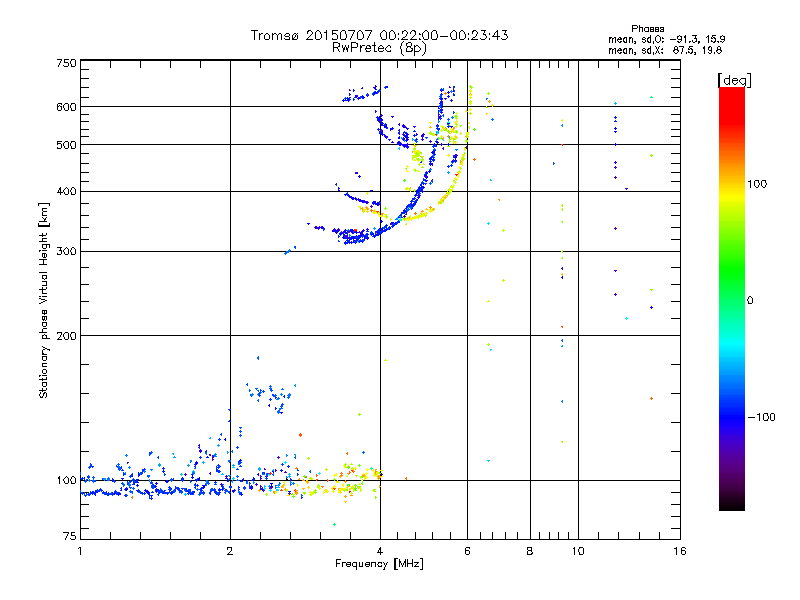Click the x-axis tick label '8'
The width and height of the screenshot is (800, 600).
(530, 551)
